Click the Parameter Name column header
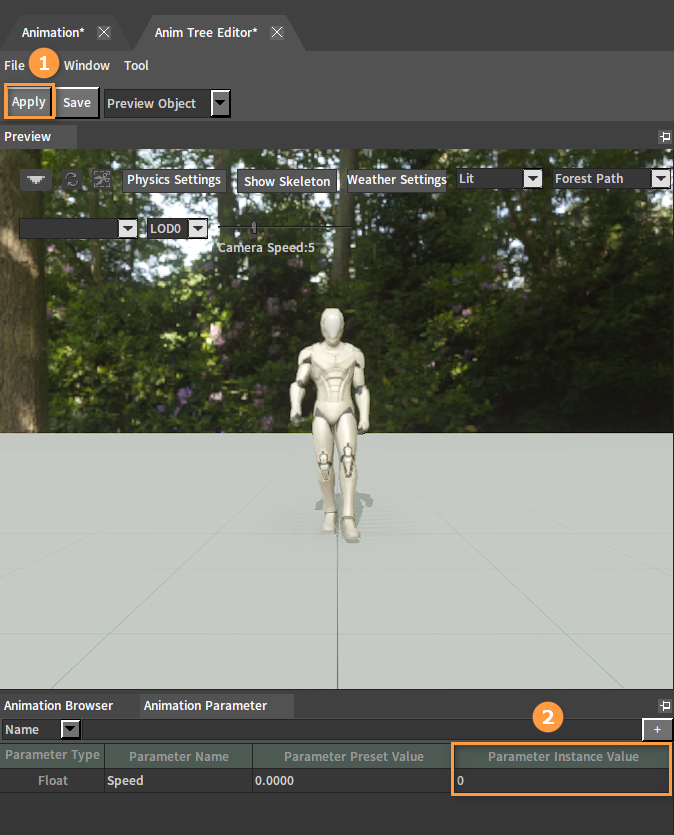The width and height of the screenshot is (674, 835). 178,756
